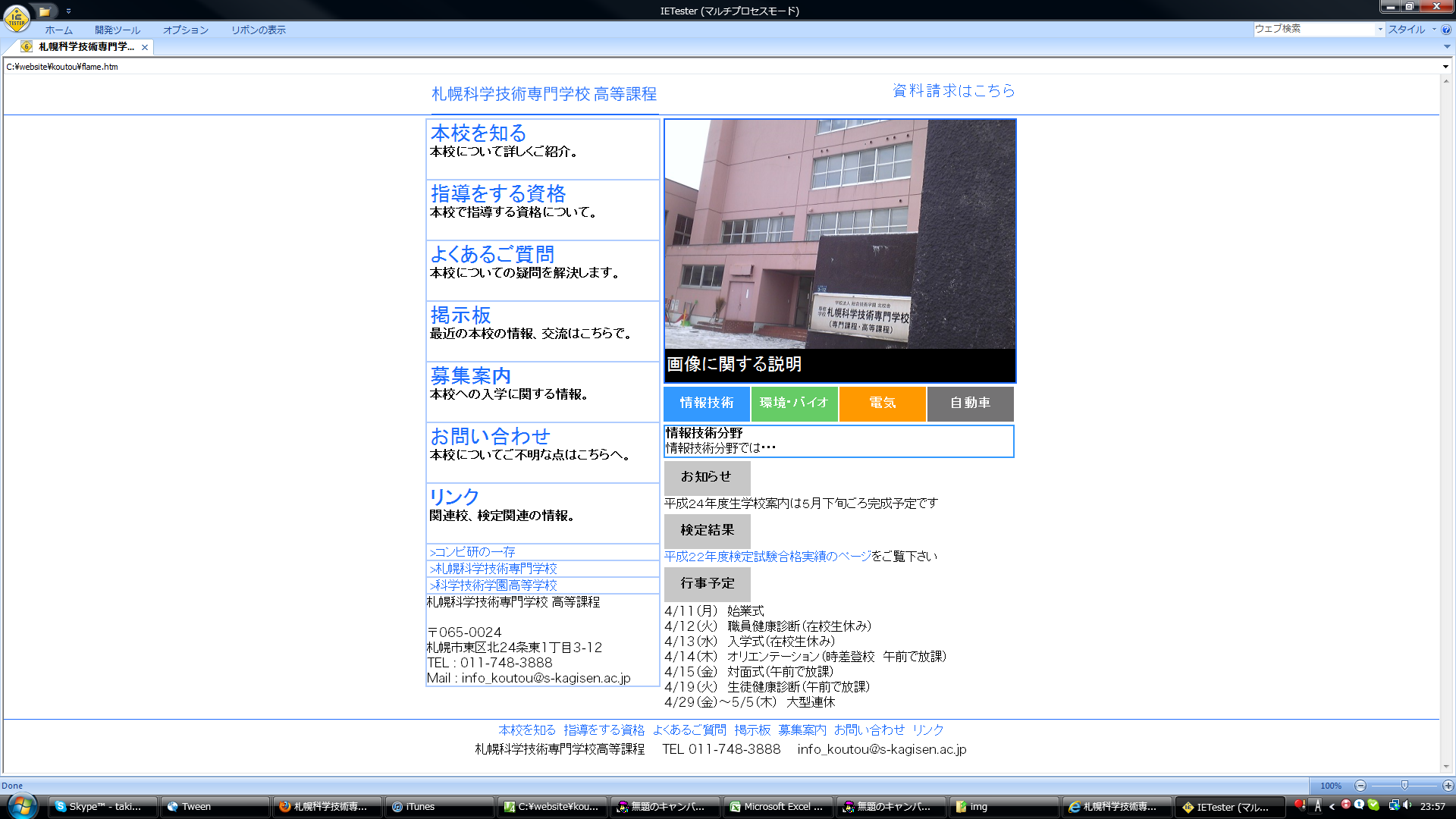Screen dimensions: 1456x819
Task: Click the address bar with flame.htm path
Action: click(x=720, y=67)
